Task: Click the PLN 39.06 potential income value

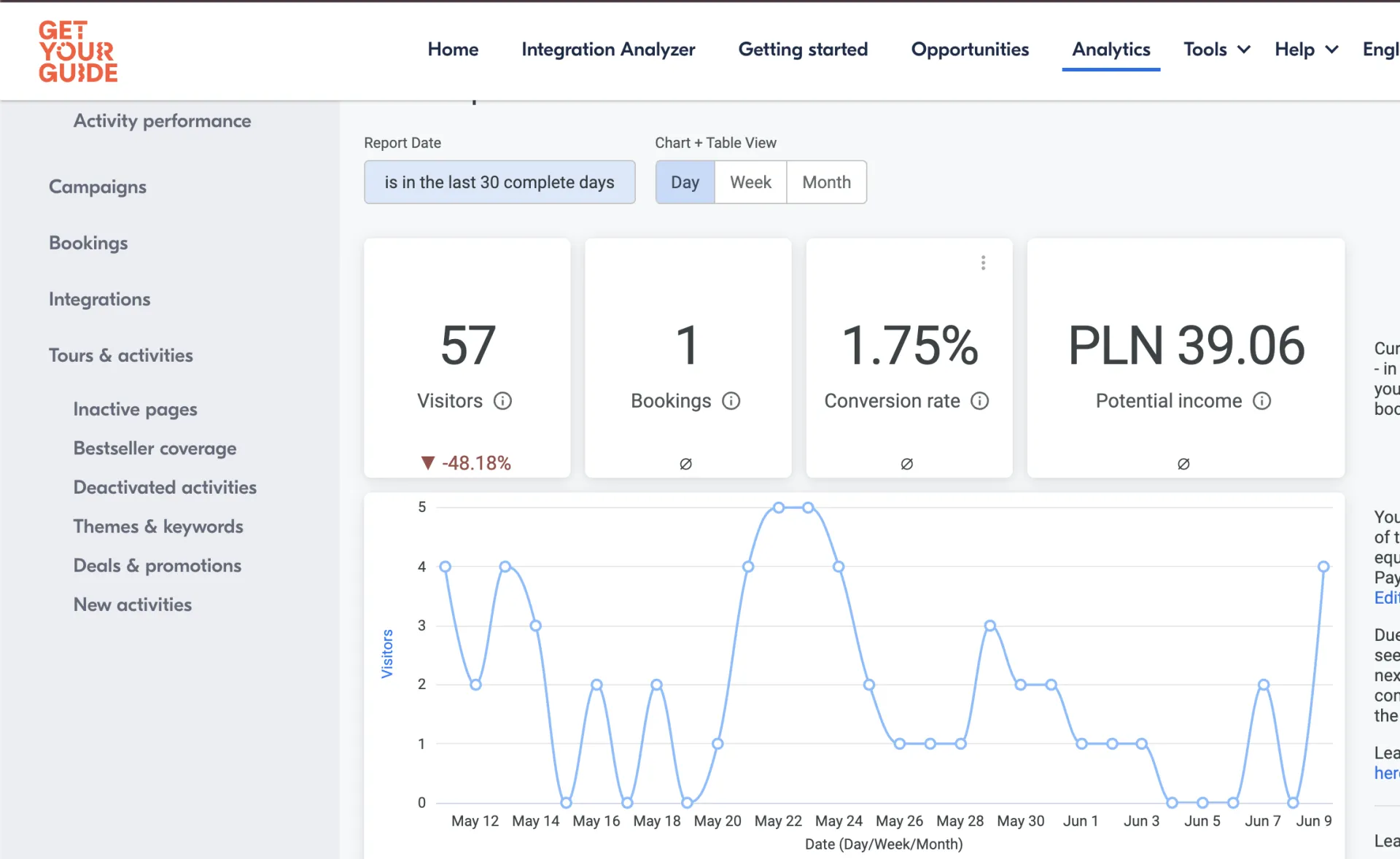Action: tap(1186, 346)
